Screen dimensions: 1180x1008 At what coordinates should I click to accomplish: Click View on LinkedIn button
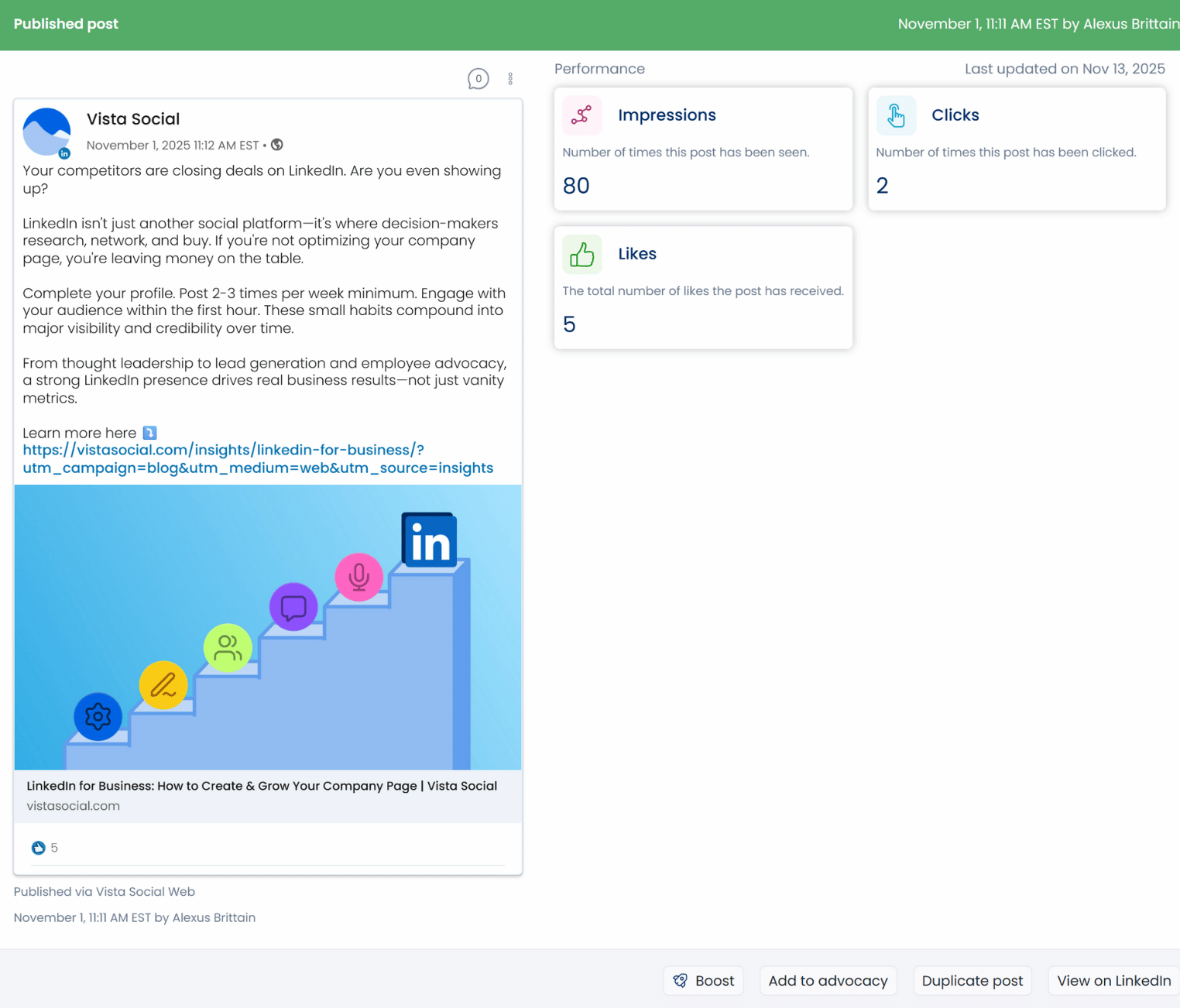(1113, 981)
